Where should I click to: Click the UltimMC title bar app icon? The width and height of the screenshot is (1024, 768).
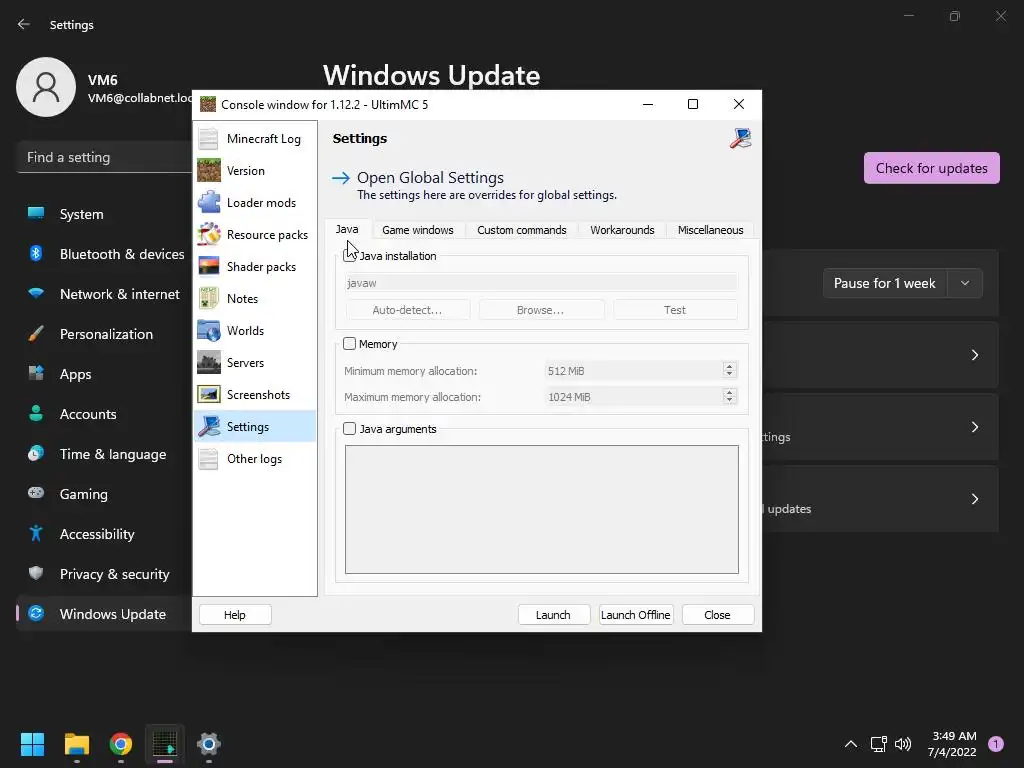tap(208, 104)
